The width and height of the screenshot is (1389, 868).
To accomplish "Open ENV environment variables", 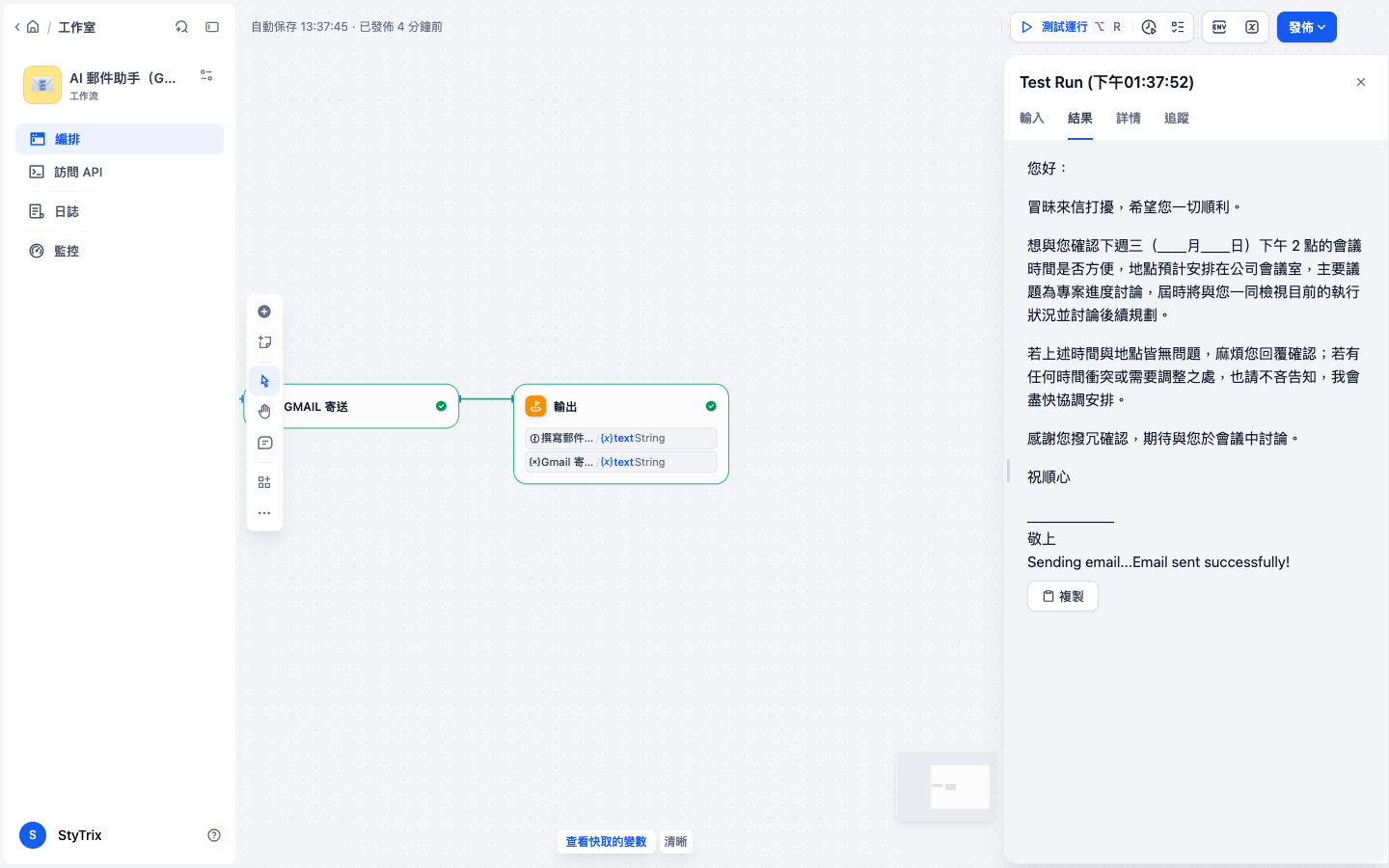I will tap(1219, 27).
